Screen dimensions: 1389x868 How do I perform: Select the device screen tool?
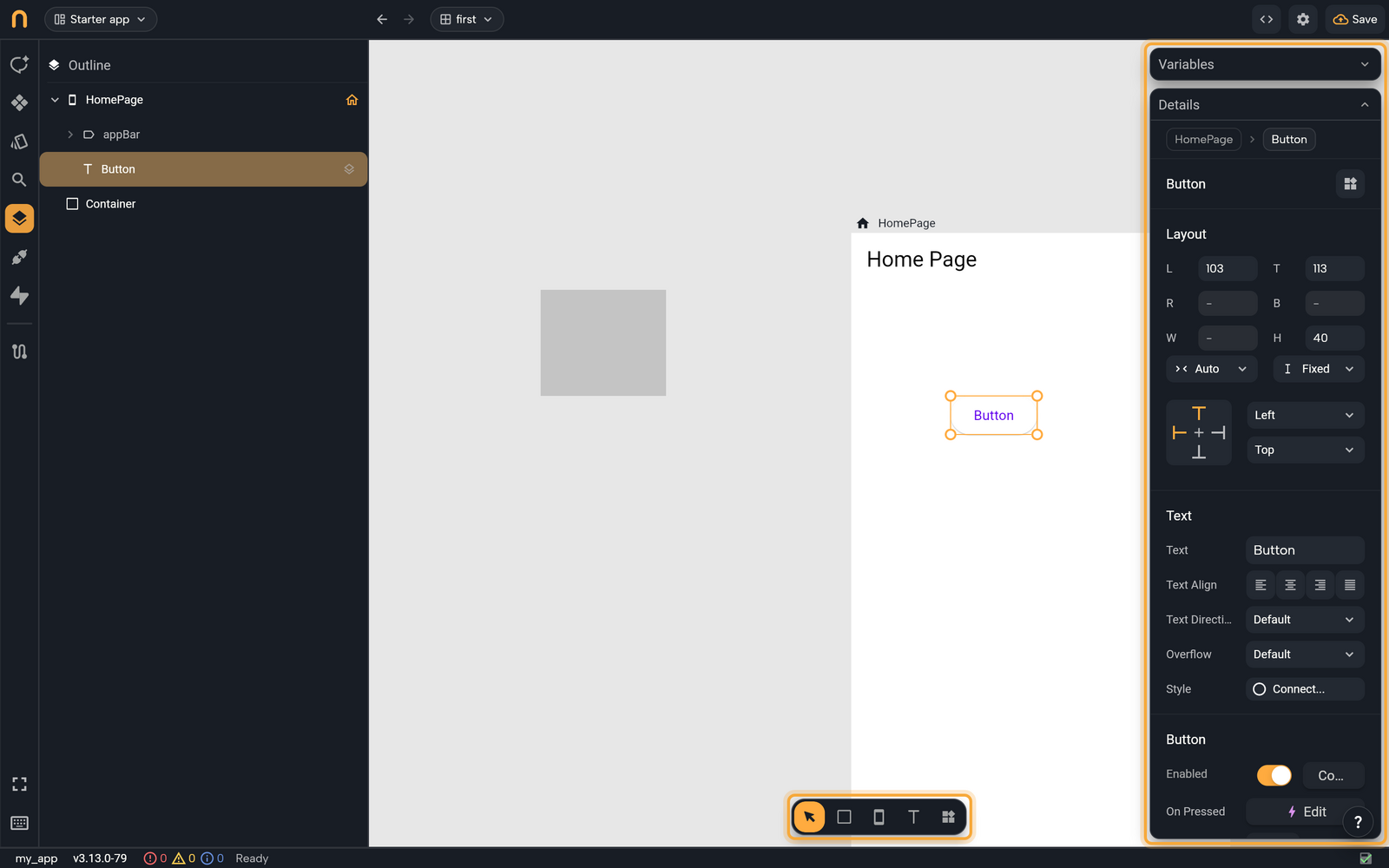pos(879,817)
